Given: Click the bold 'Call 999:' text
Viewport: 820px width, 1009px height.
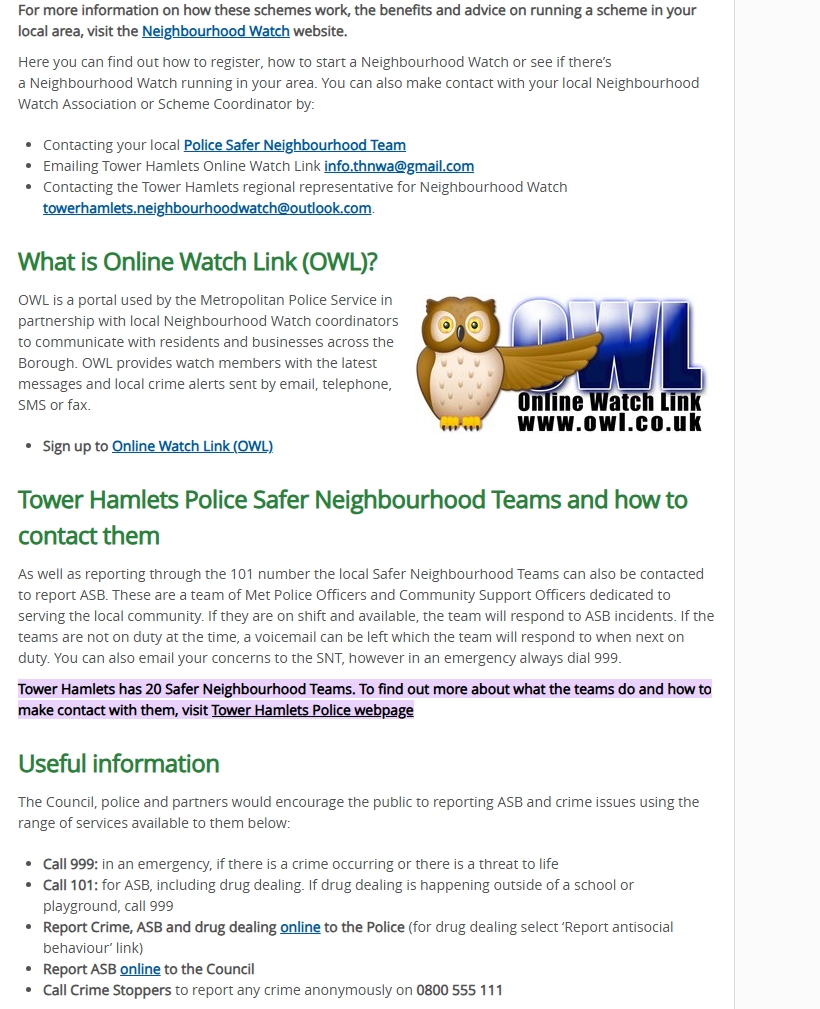Looking at the screenshot, I should (x=70, y=864).
